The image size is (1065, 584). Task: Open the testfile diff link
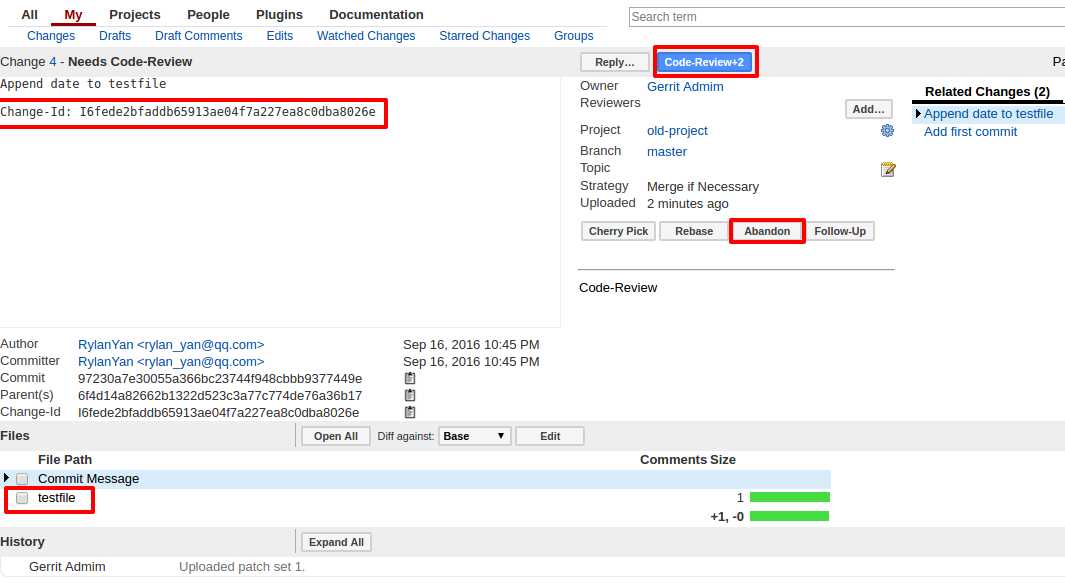click(56, 498)
